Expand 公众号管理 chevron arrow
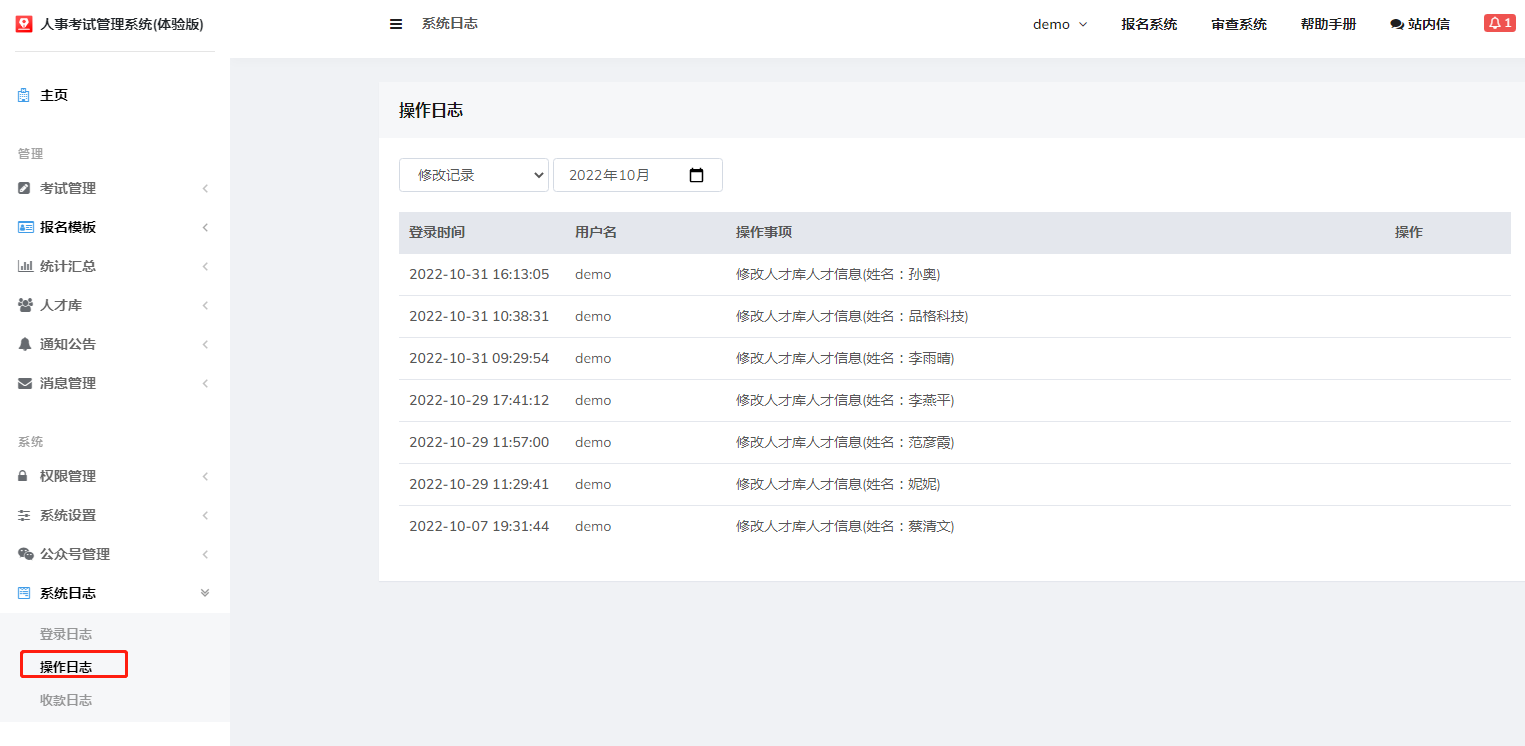 point(205,554)
